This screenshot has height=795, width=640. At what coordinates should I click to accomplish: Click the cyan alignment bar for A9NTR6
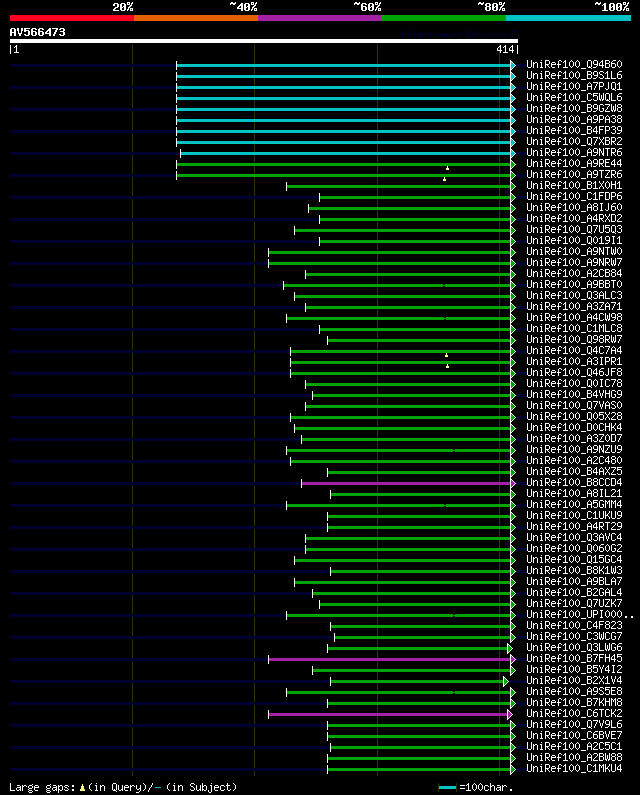[x=345, y=153]
